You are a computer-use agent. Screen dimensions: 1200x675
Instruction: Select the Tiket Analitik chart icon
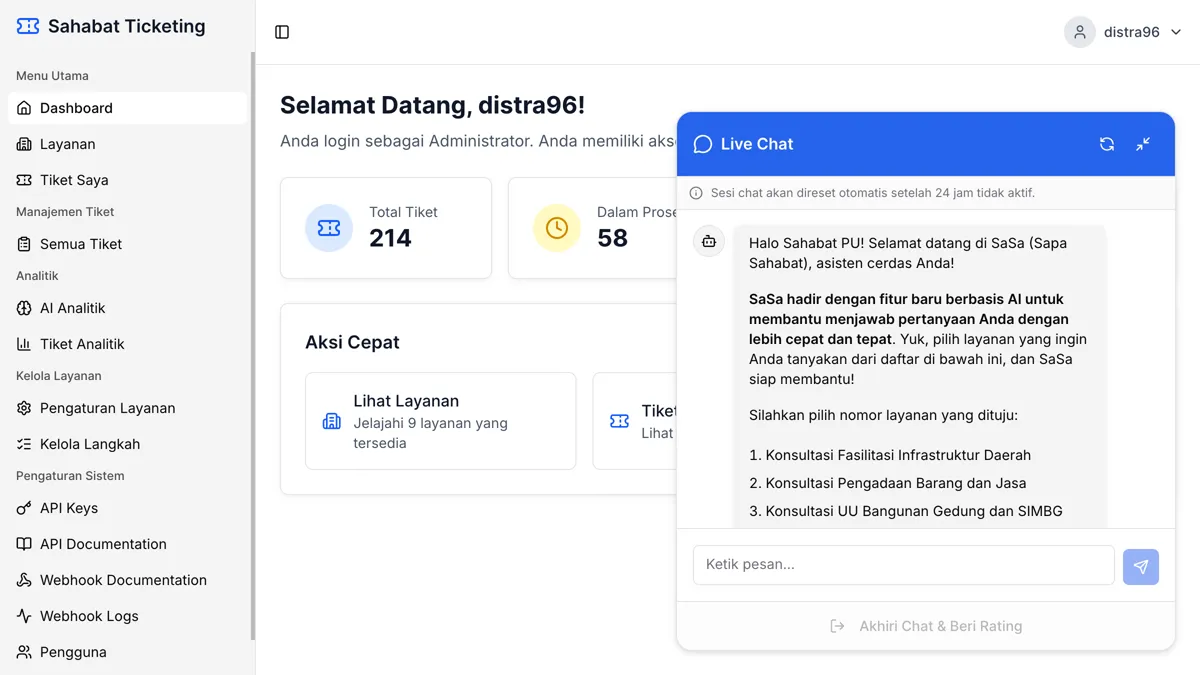pos(23,343)
